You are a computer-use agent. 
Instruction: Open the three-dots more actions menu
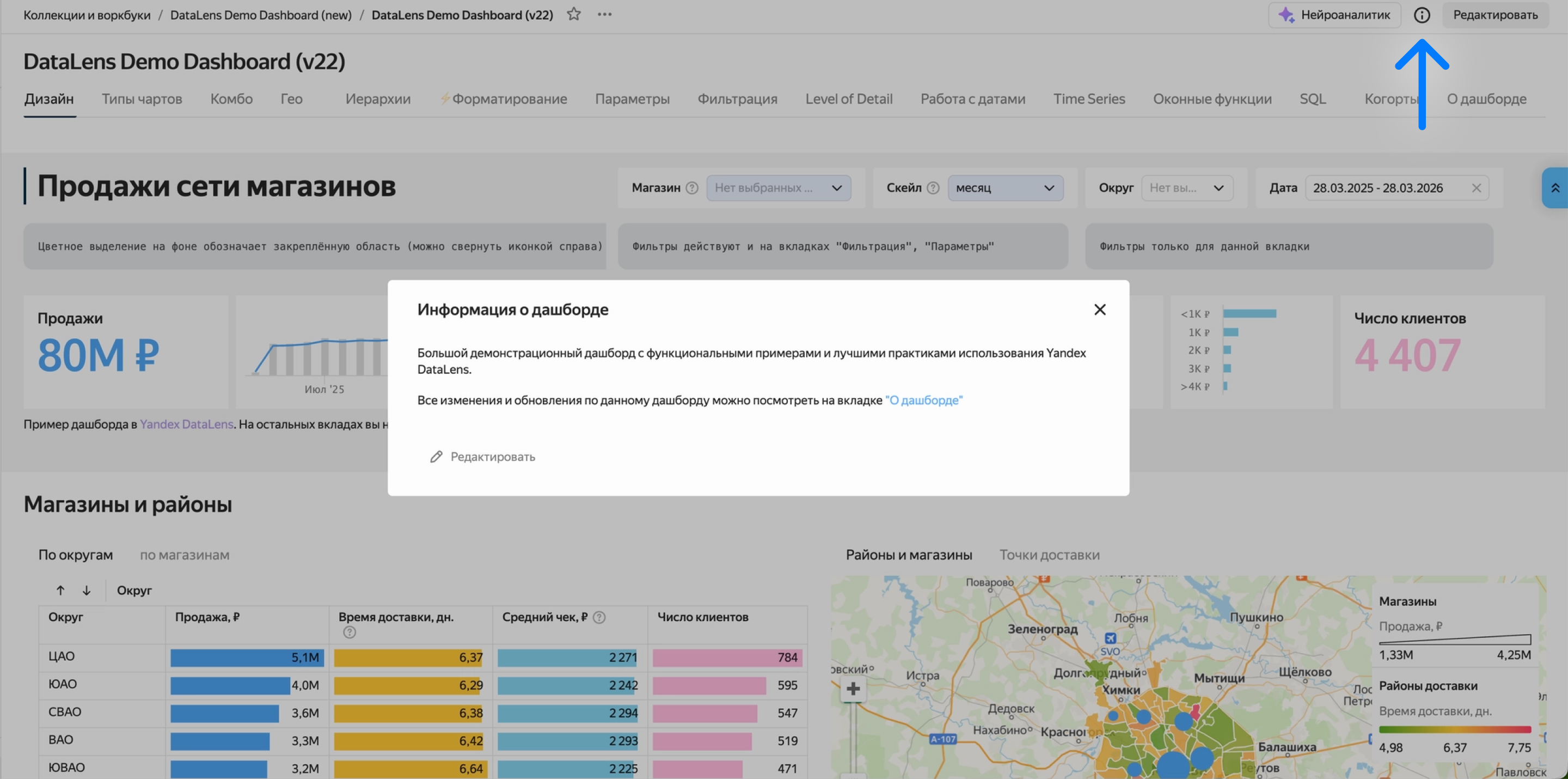(x=604, y=14)
